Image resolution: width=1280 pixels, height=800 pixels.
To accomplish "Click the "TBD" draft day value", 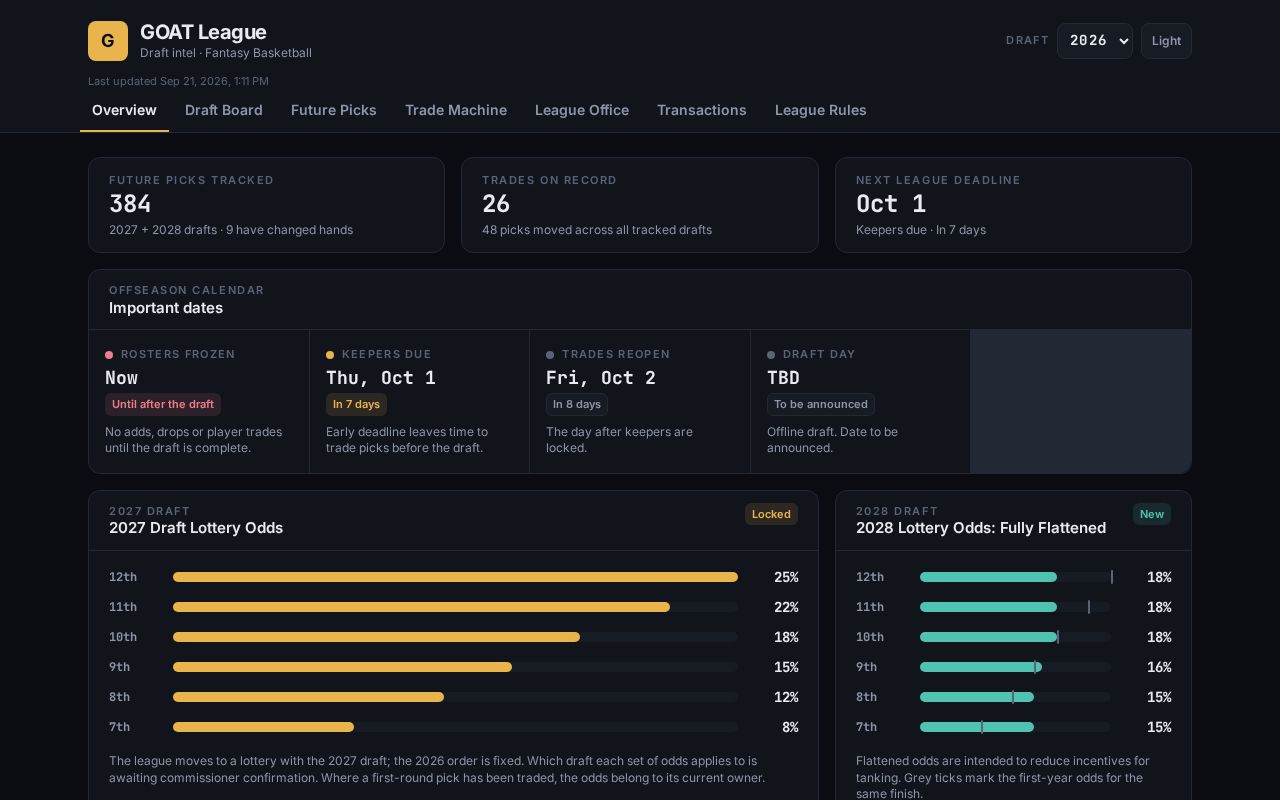I will [783, 378].
